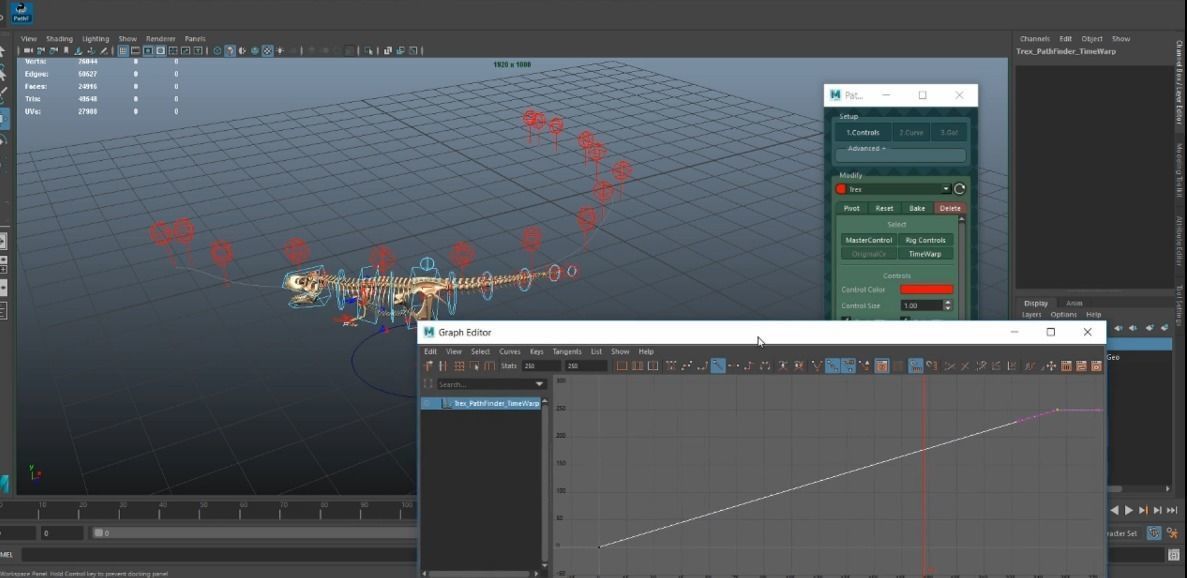Viewport: 1187px width, 578px height.
Task: Switch to the 1.Controls setup tab
Action: tap(863, 132)
